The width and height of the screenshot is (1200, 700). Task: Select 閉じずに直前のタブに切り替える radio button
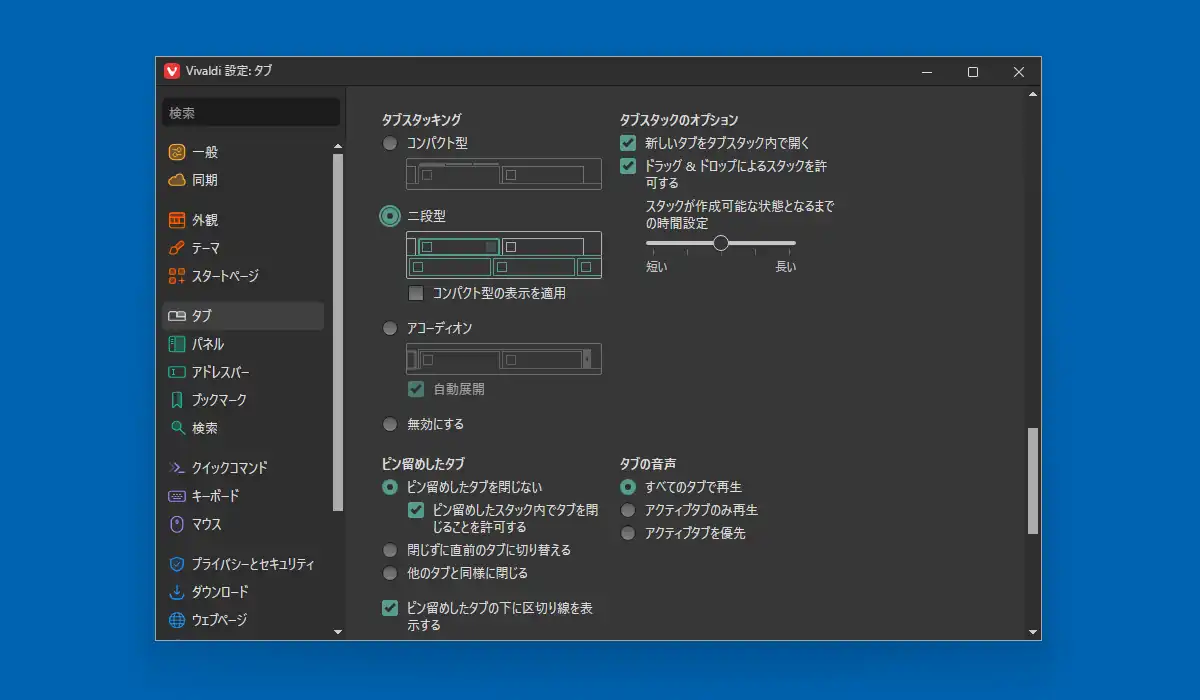pyautogui.click(x=390, y=550)
